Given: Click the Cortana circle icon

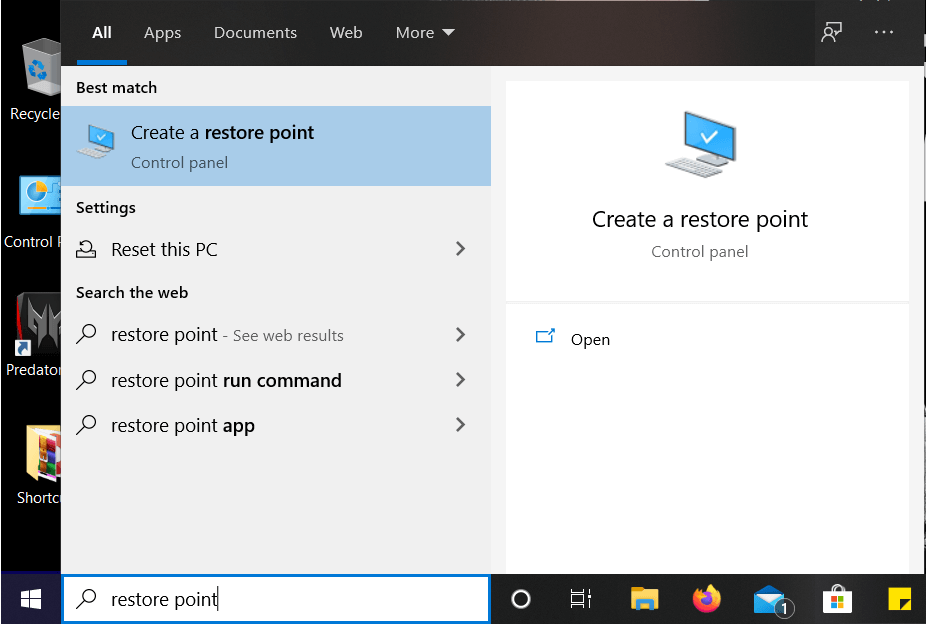Looking at the screenshot, I should (521, 598).
